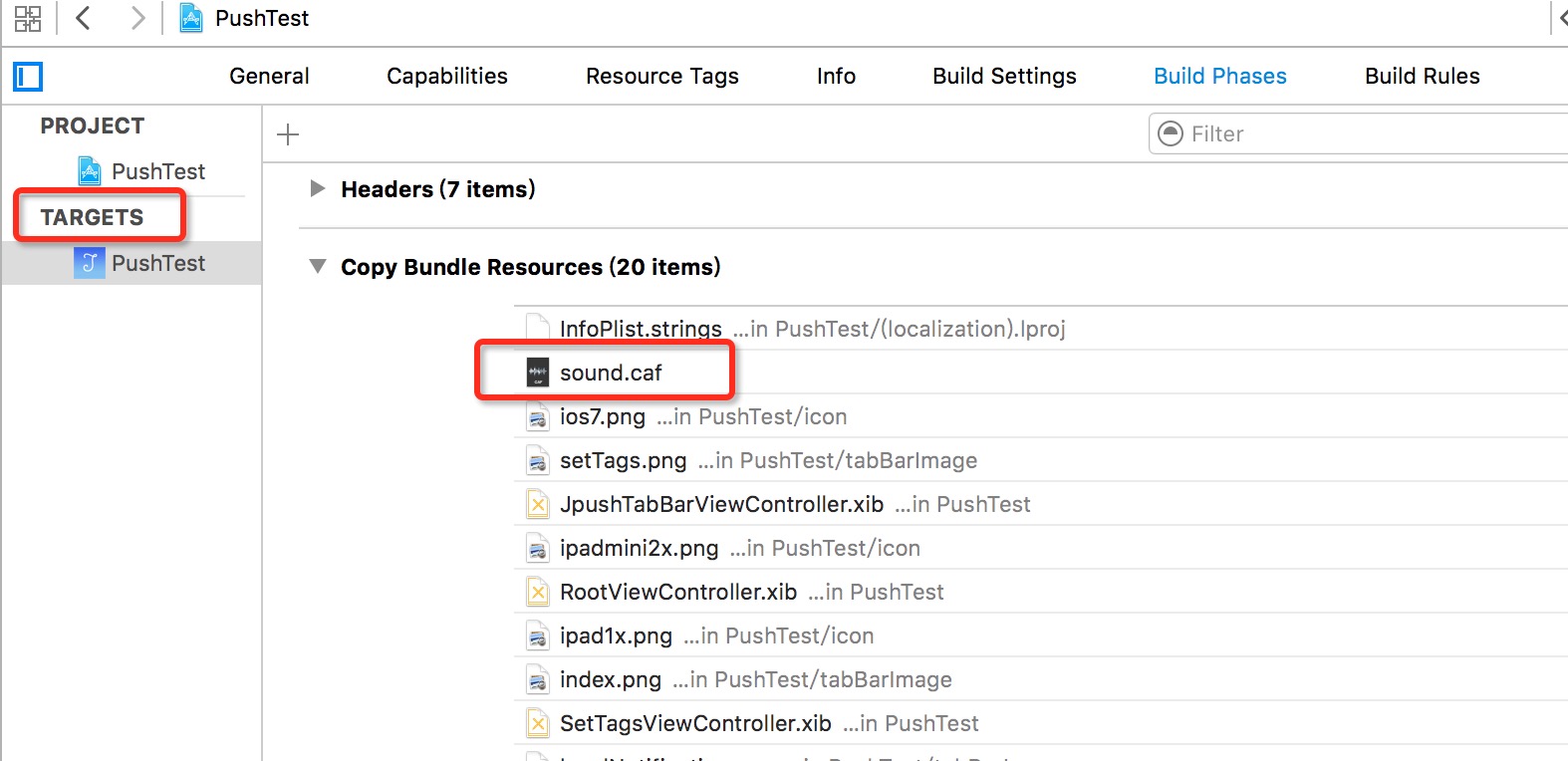The image size is (1568, 761).
Task: Switch to the Capabilities tab
Action: (x=447, y=77)
